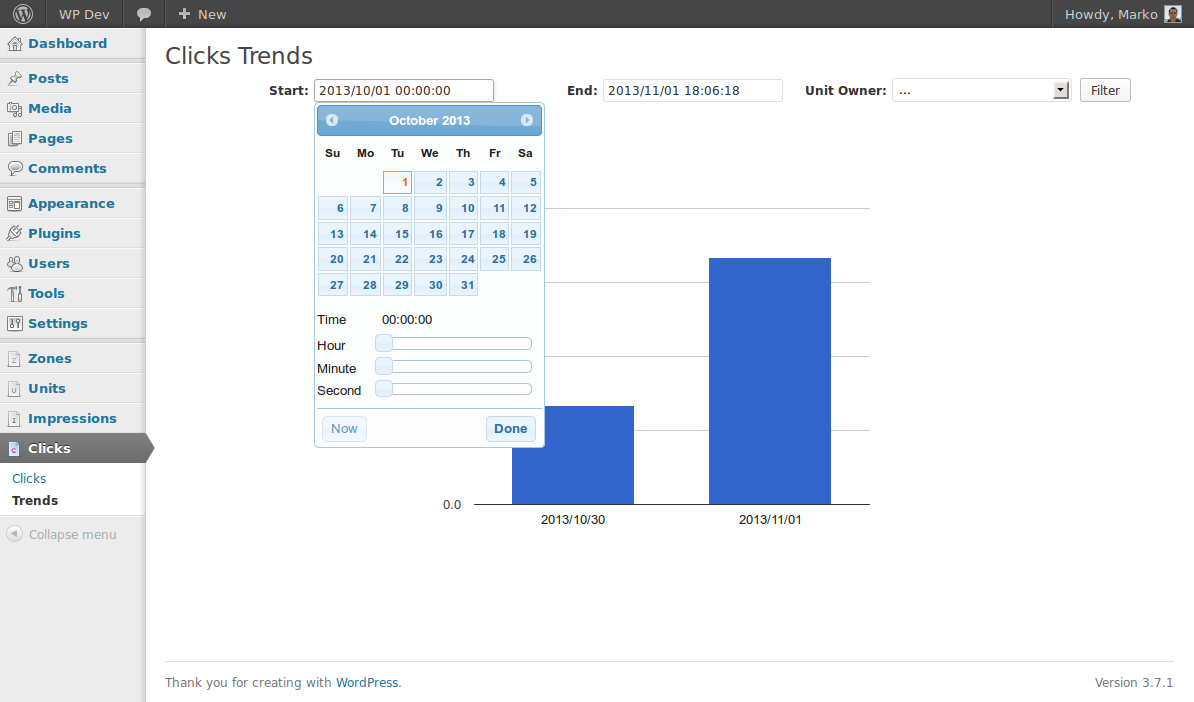This screenshot has width=1194, height=702.
Task: Open the Plugins menu
Action: [x=54, y=234]
